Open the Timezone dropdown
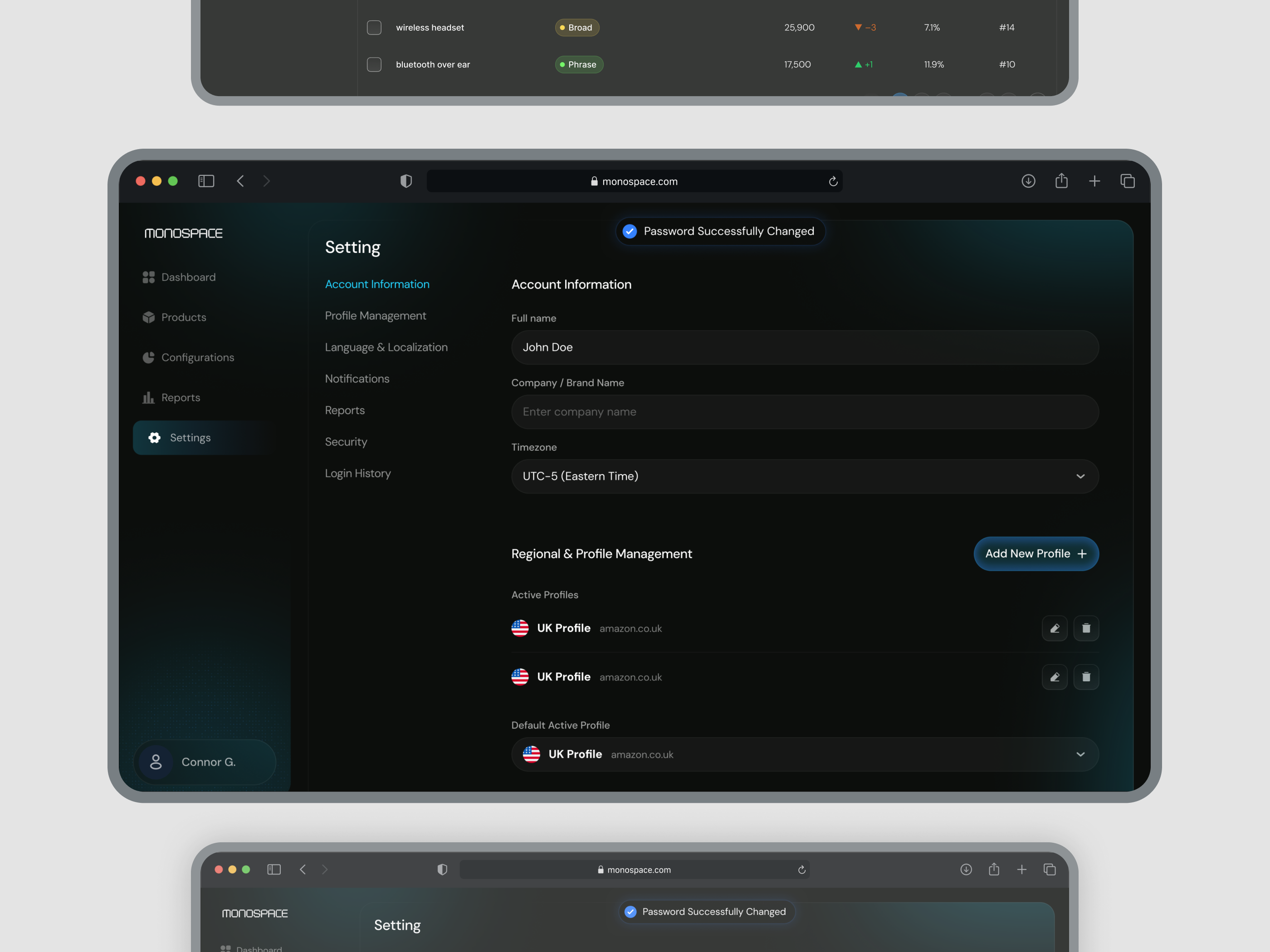This screenshot has height=952, width=1270. pyautogui.click(x=805, y=476)
